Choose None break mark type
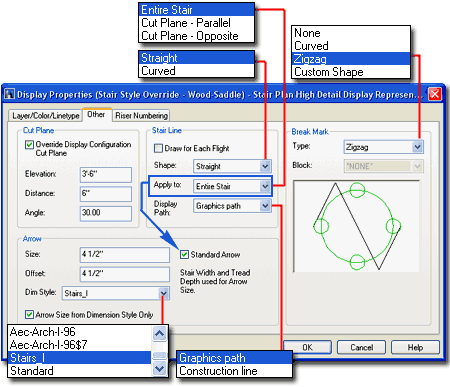This screenshot has height=387, width=450. [351, 33]
